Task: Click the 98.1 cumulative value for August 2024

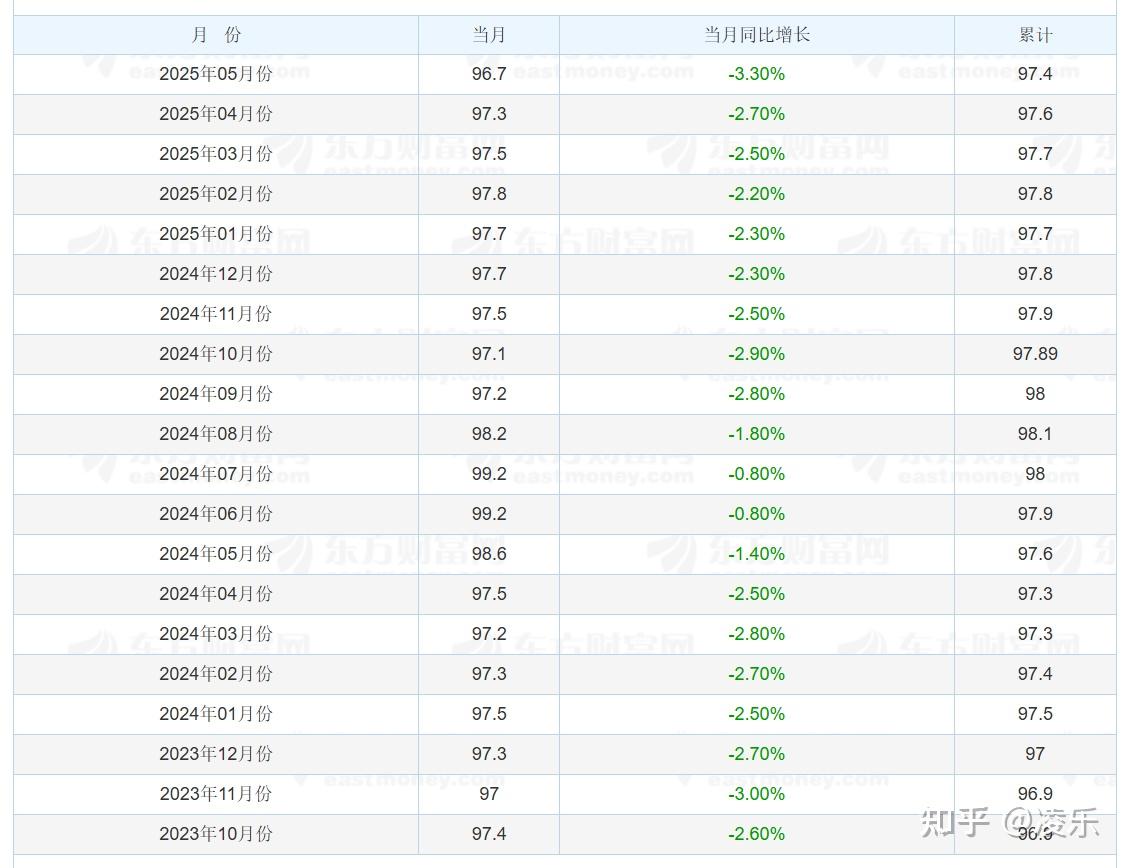Action: (1035, 434)
